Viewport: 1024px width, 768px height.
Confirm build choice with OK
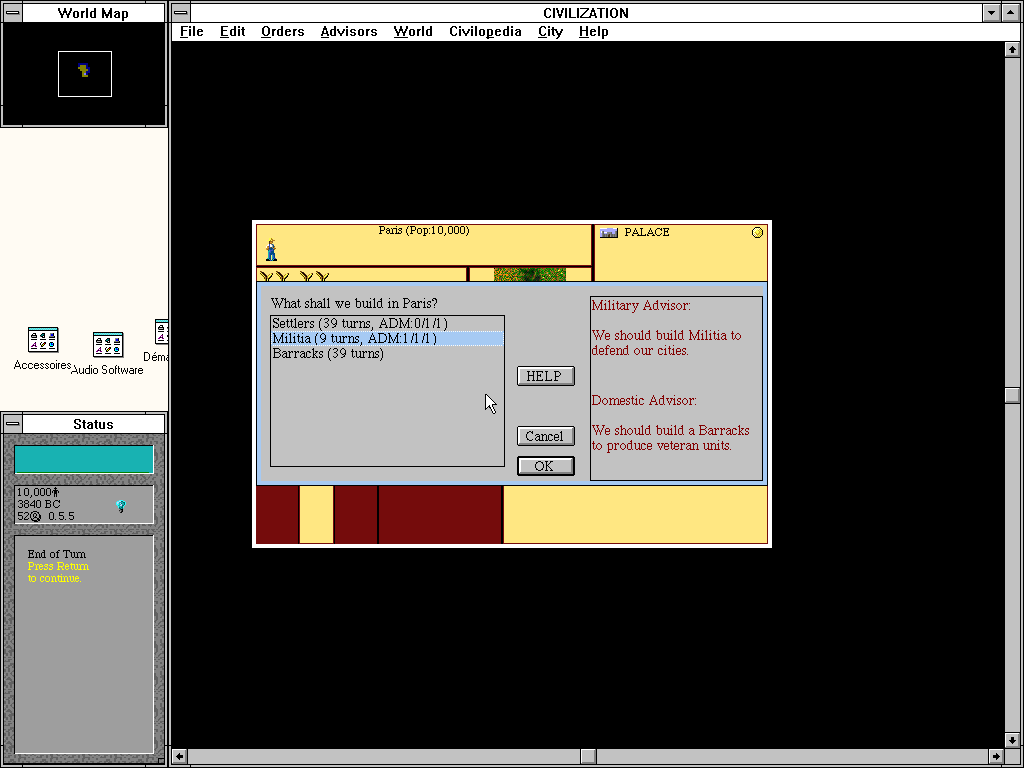545,466
